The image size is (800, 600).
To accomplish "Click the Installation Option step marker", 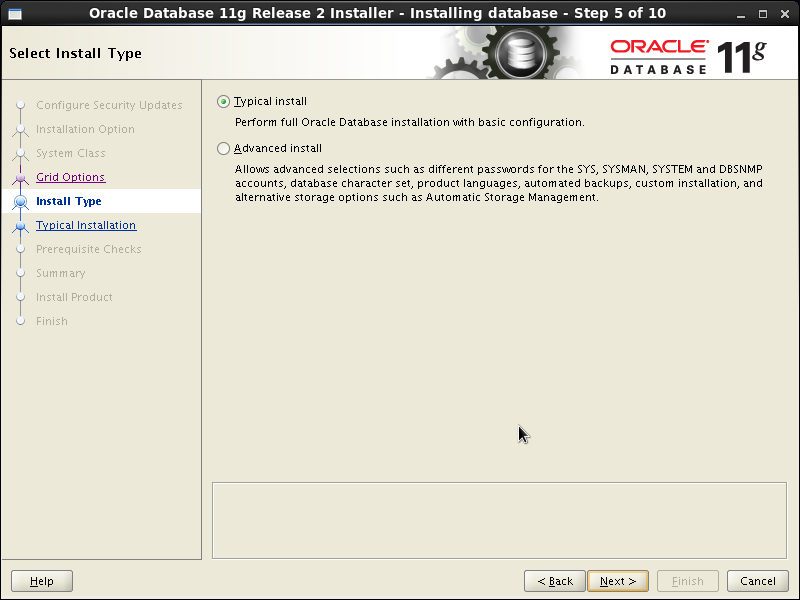I will pyautogui.click(x=20, y=129).
